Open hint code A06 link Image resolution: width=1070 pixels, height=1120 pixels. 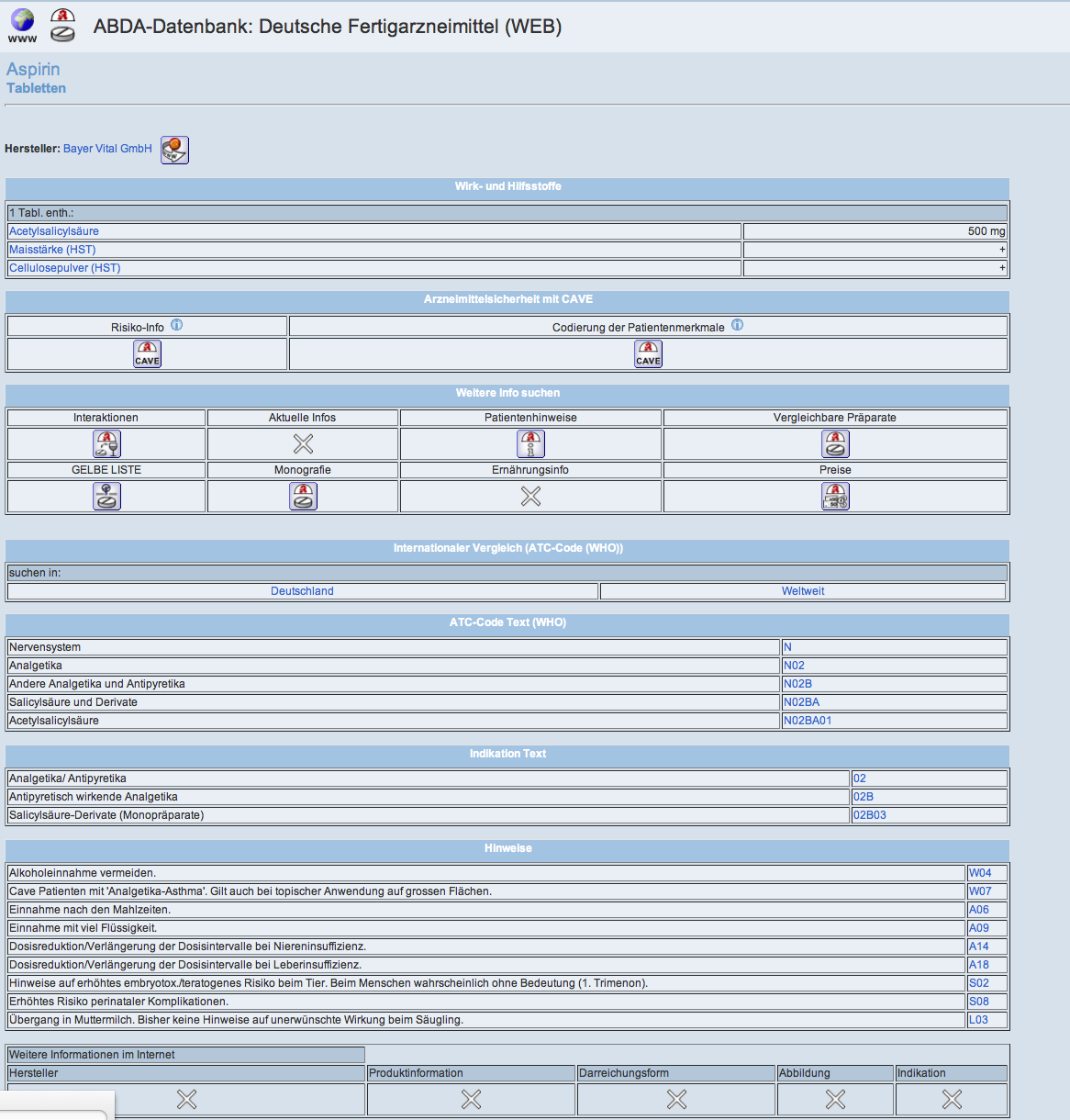pyautogui.click(x=979, y=910)
